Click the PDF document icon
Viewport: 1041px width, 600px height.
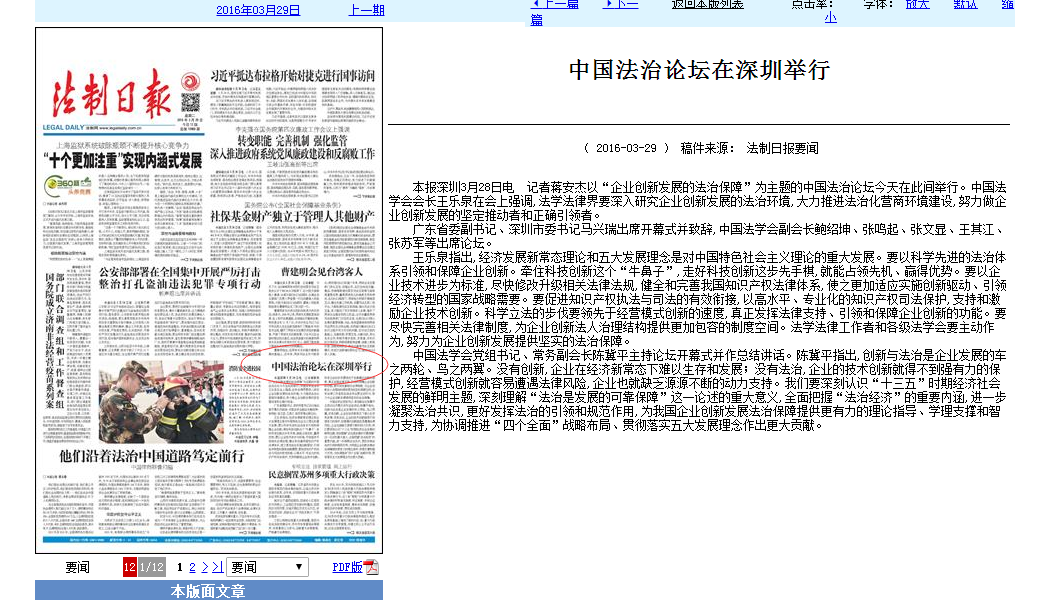371,568
